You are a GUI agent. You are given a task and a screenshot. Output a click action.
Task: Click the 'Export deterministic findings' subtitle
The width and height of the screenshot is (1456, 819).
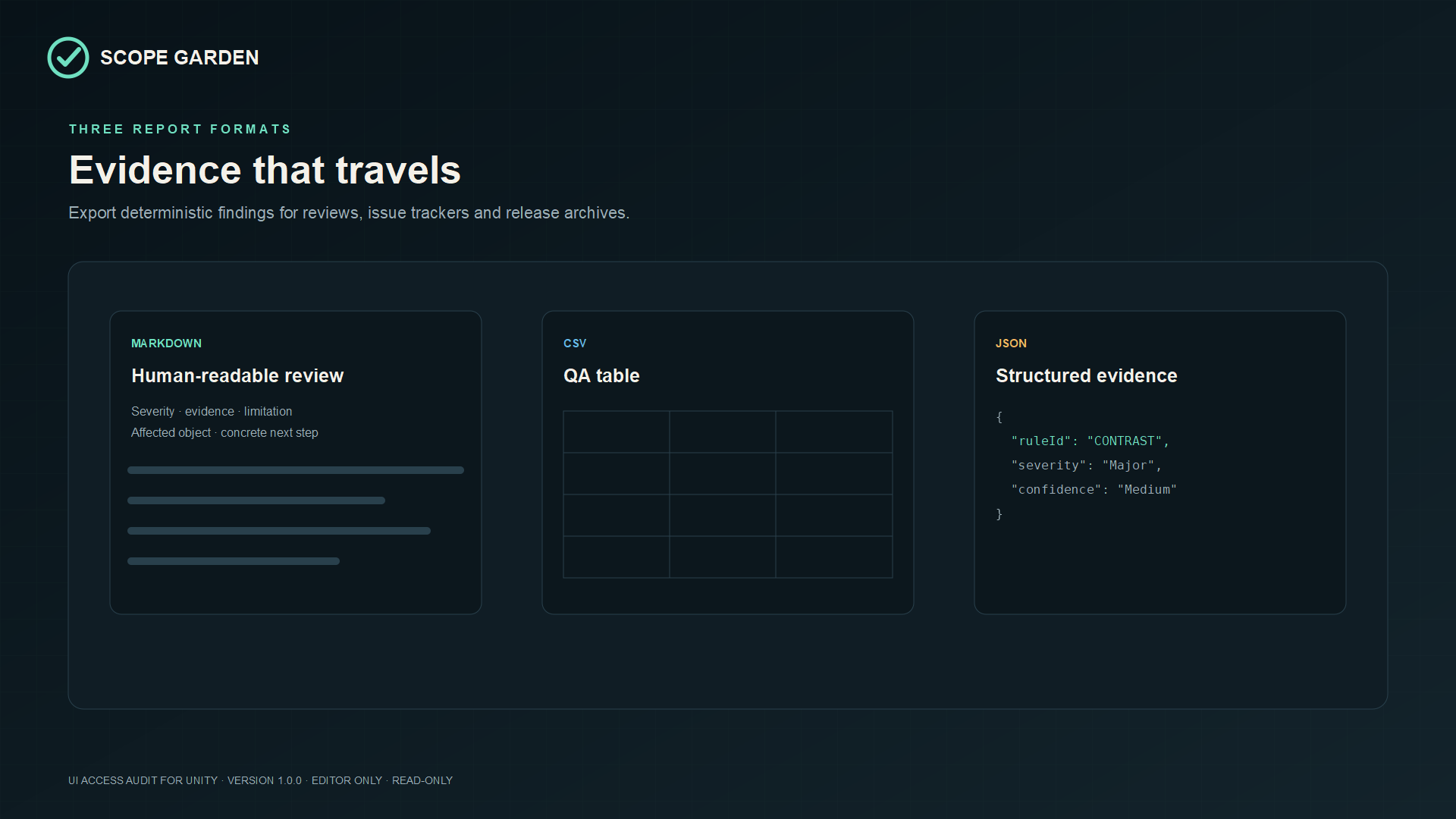coord(349,213)
